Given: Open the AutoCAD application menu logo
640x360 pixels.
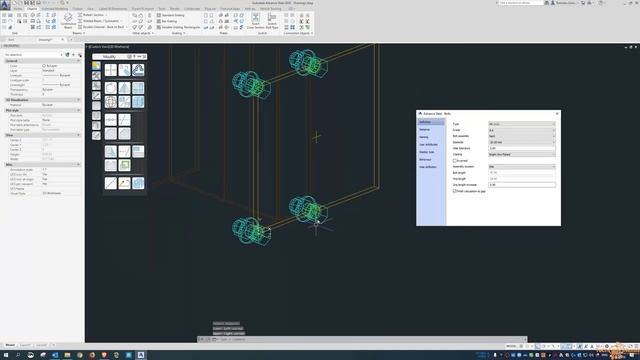Looking at the screenshot, I should pos(5,4).
